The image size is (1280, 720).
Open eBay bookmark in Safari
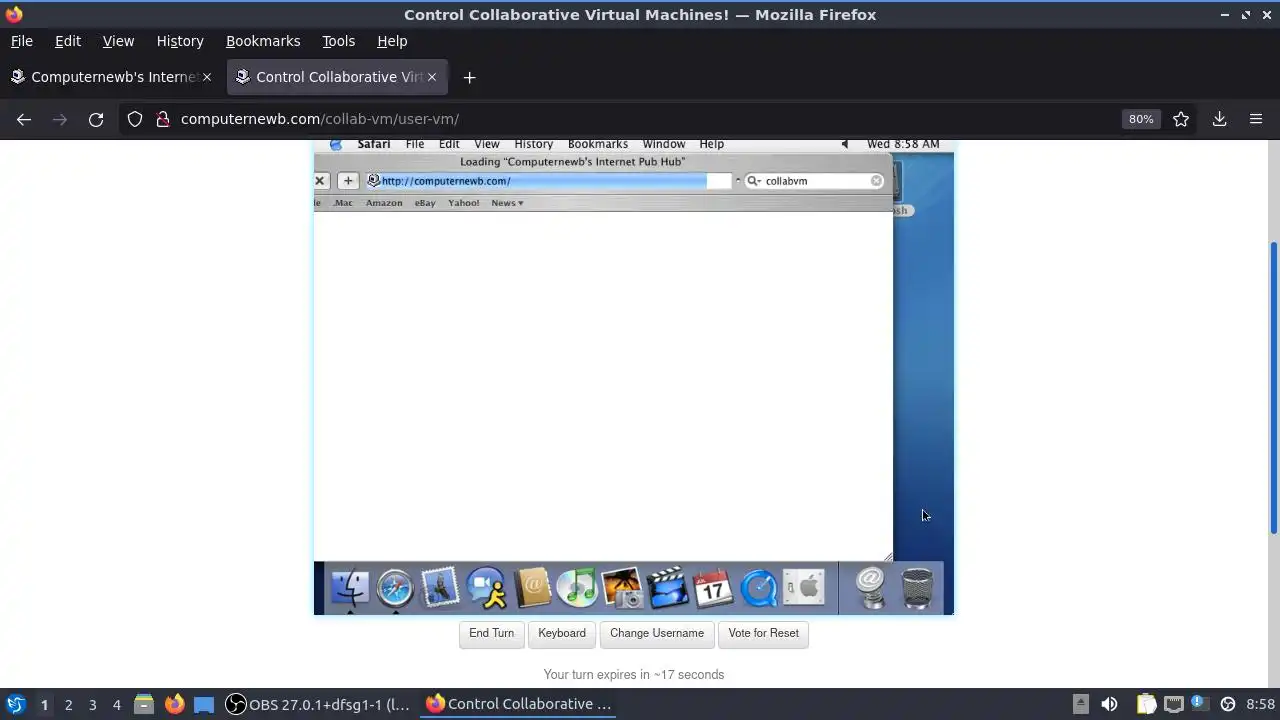[425, 203]
